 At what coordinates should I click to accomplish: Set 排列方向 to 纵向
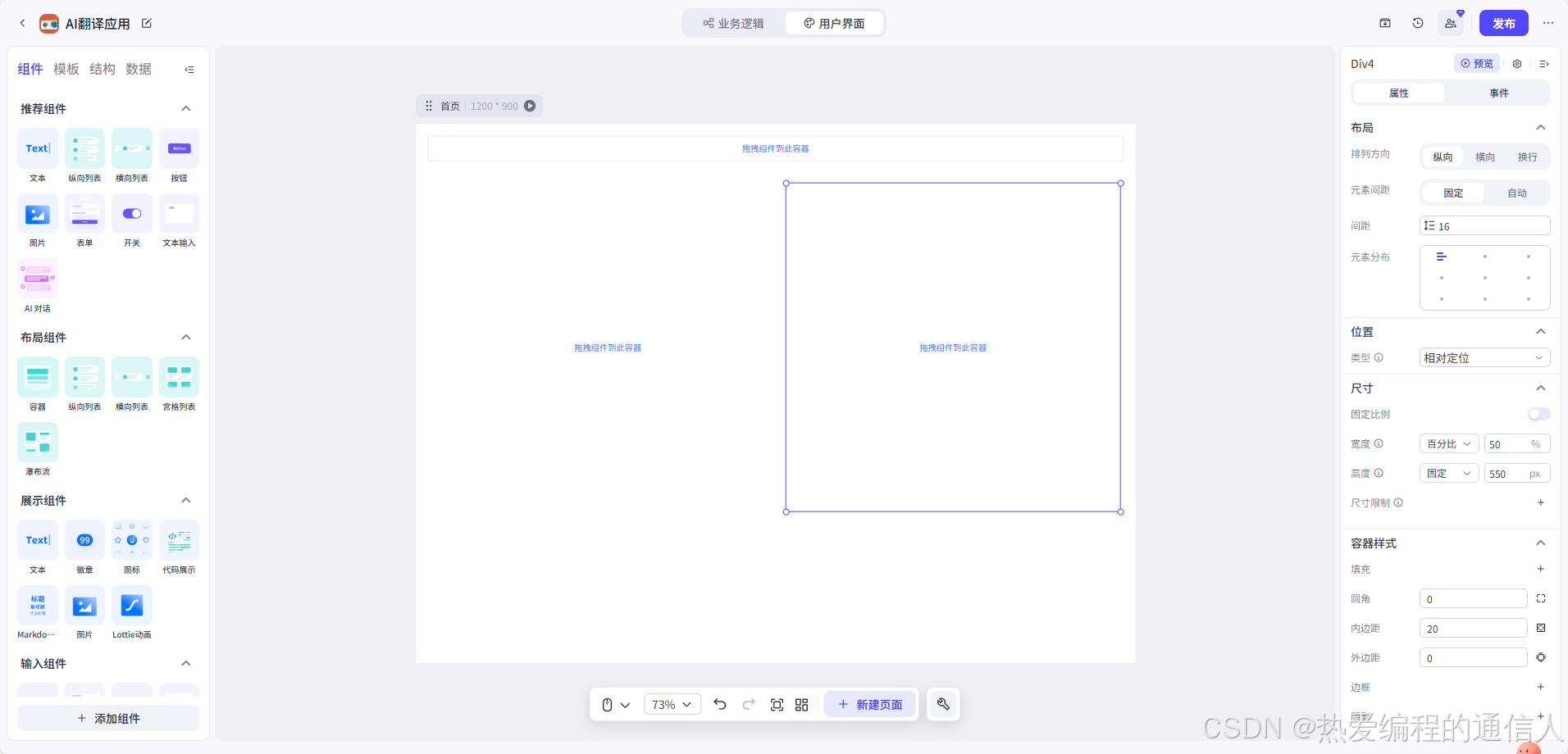click(x=1443, y=157)
